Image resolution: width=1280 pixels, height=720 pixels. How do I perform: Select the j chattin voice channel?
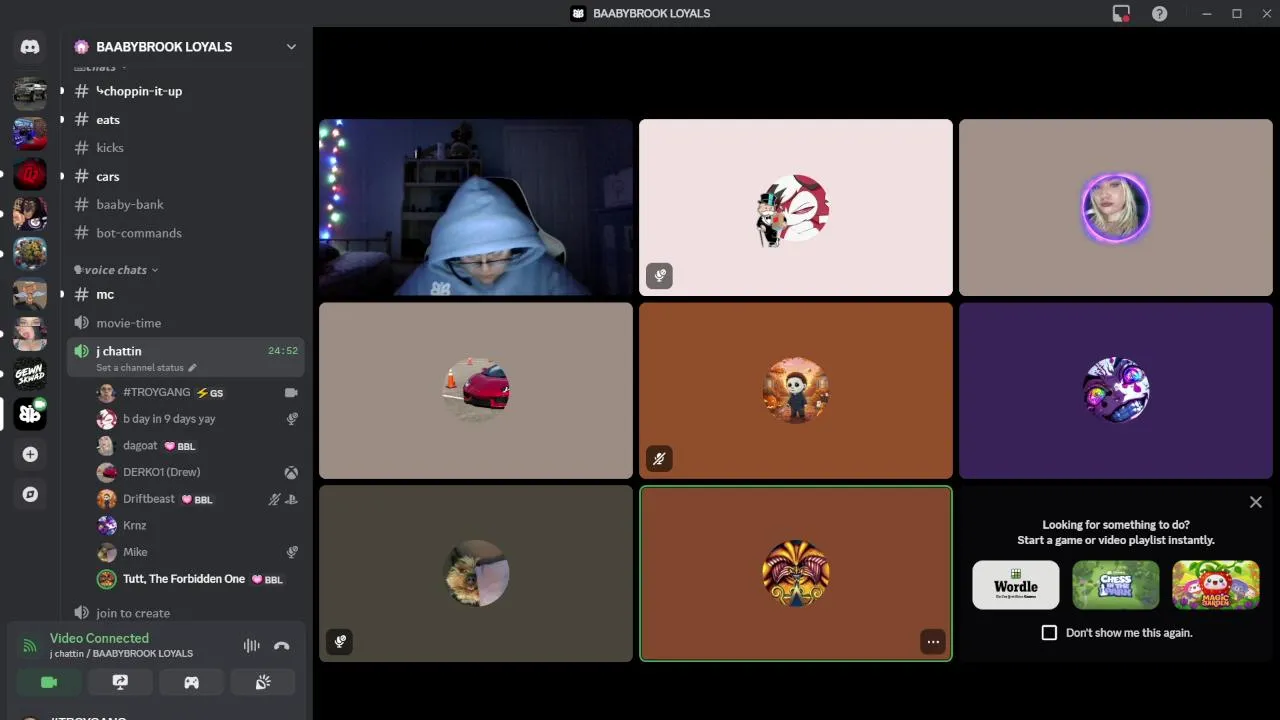click(x=186, y=358)
